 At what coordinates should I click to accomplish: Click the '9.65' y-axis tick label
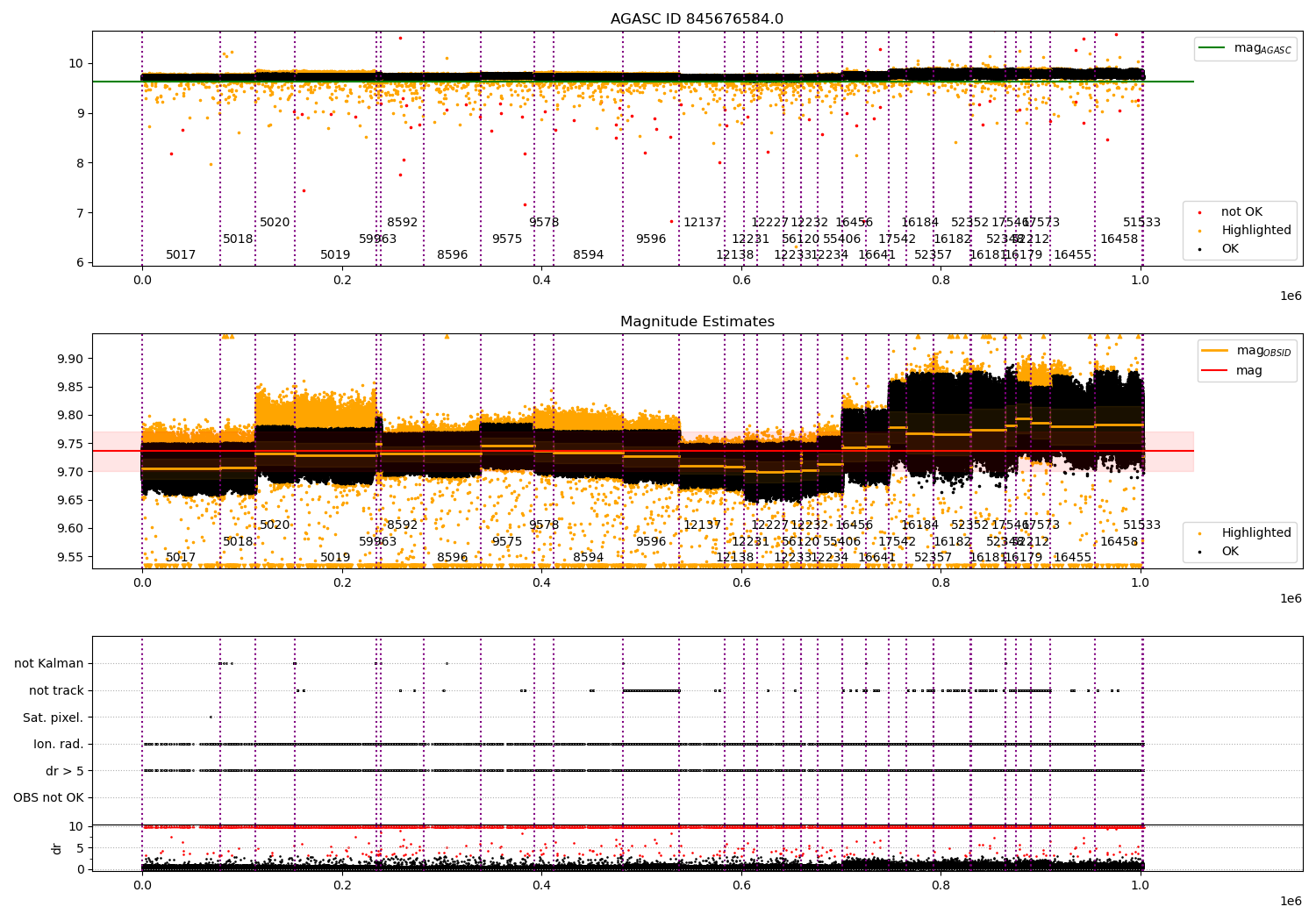coord(70,500)
